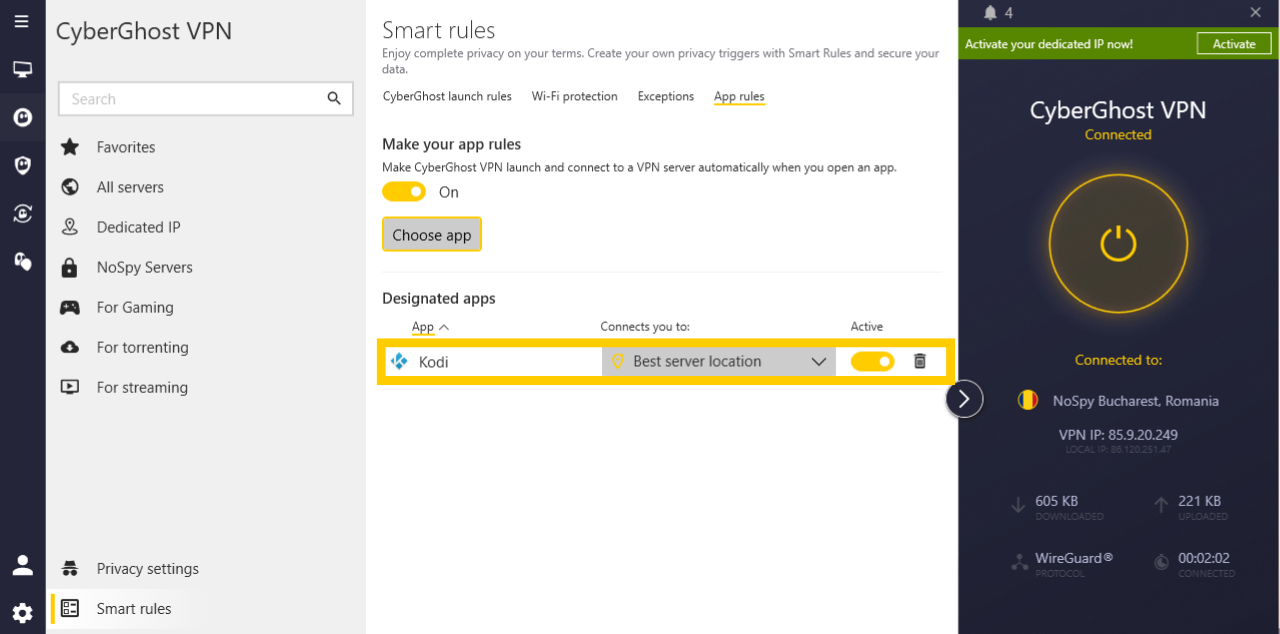Image resolution: width=1280 pixels, height=634 pixels.
Task: Click the Active column header
Action: pyautogui.click(x=867, y=327)
